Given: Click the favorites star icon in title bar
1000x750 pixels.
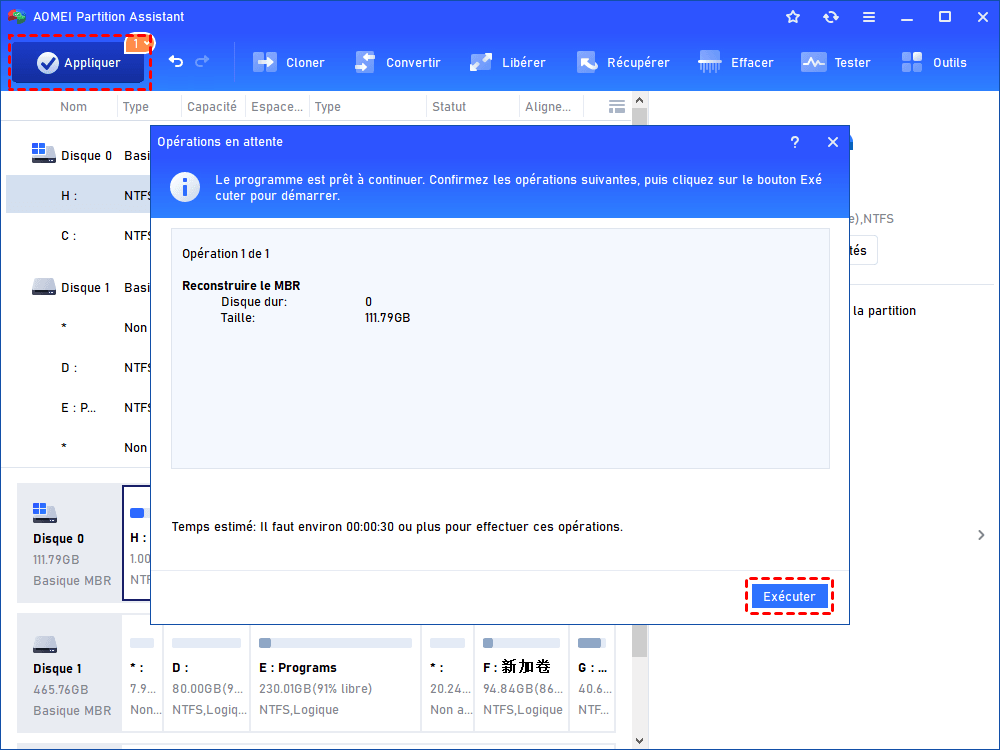Looking at the screenshot, I should coord(793,17).
